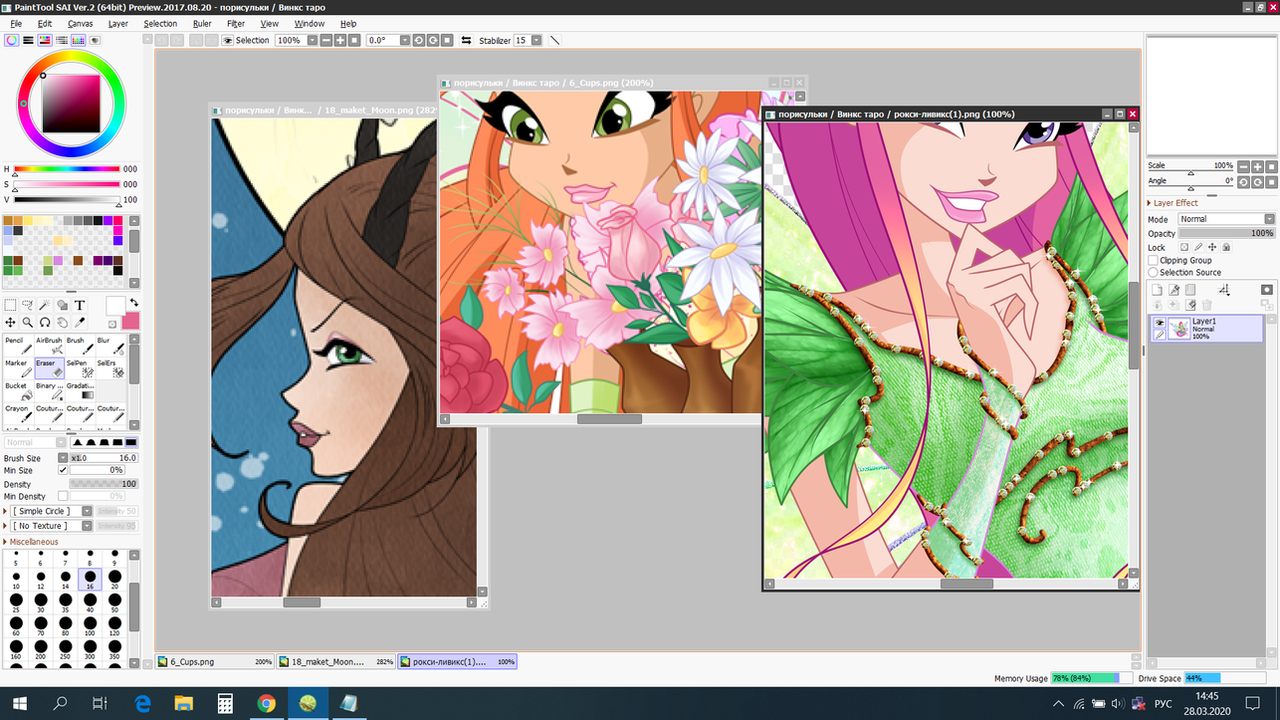Image resolution: width=1280 pixels, height=720 pixels.
Task: Flip view horizontally in toolbar
Action: pos(467,41)
